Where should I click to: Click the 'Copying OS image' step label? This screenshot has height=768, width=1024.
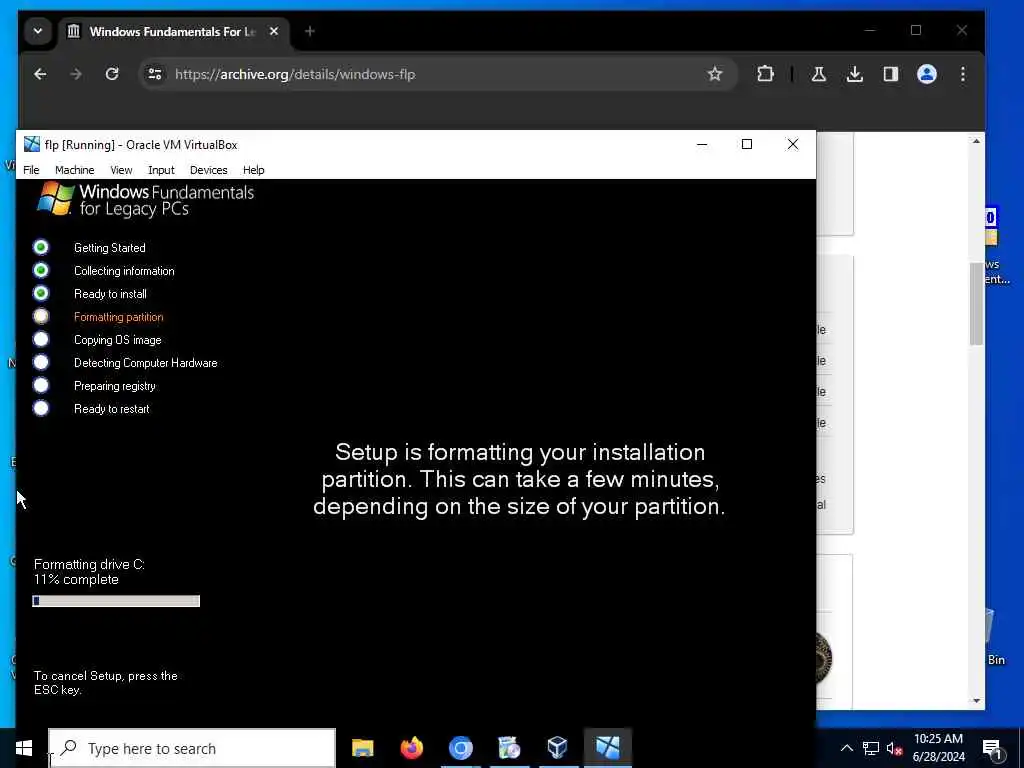tap(118, 340)
